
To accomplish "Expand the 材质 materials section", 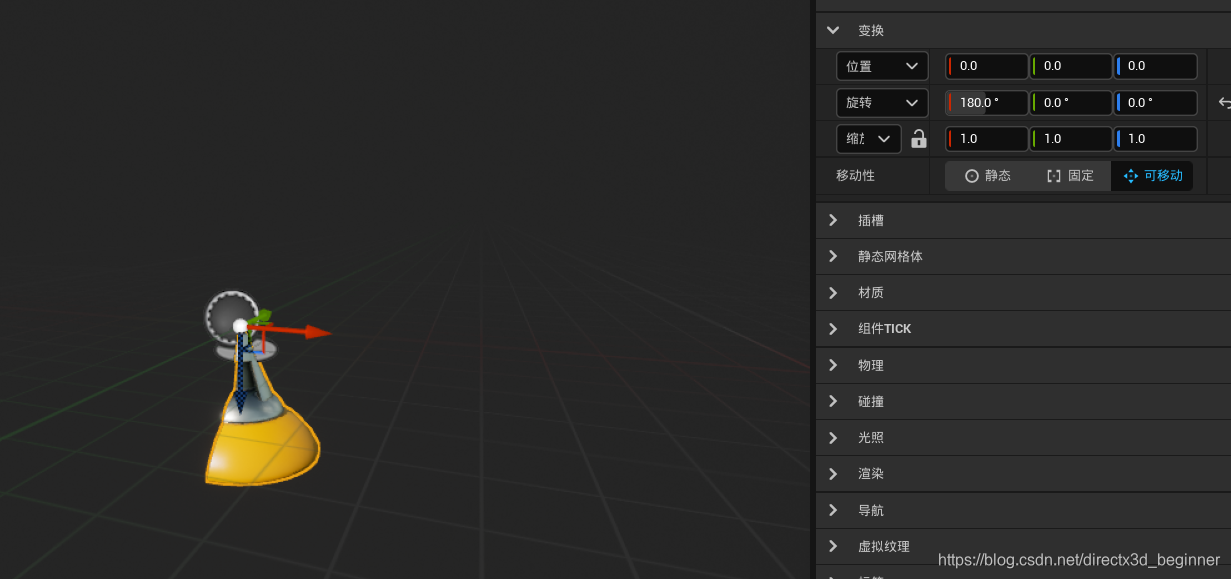I will [x=833, y=292].
